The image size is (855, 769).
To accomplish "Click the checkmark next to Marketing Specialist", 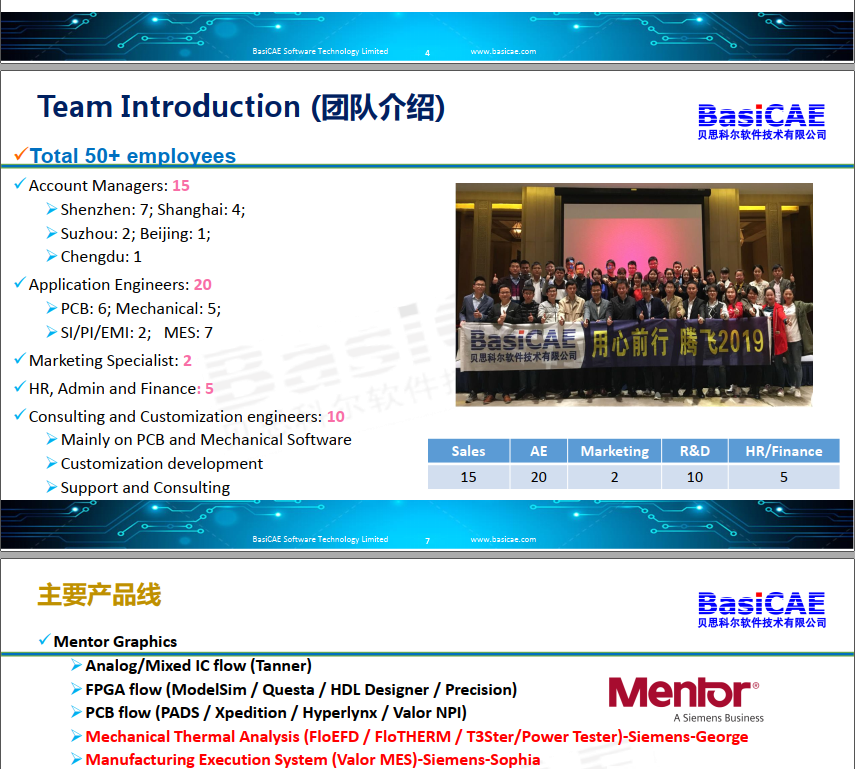I will 20,360.
